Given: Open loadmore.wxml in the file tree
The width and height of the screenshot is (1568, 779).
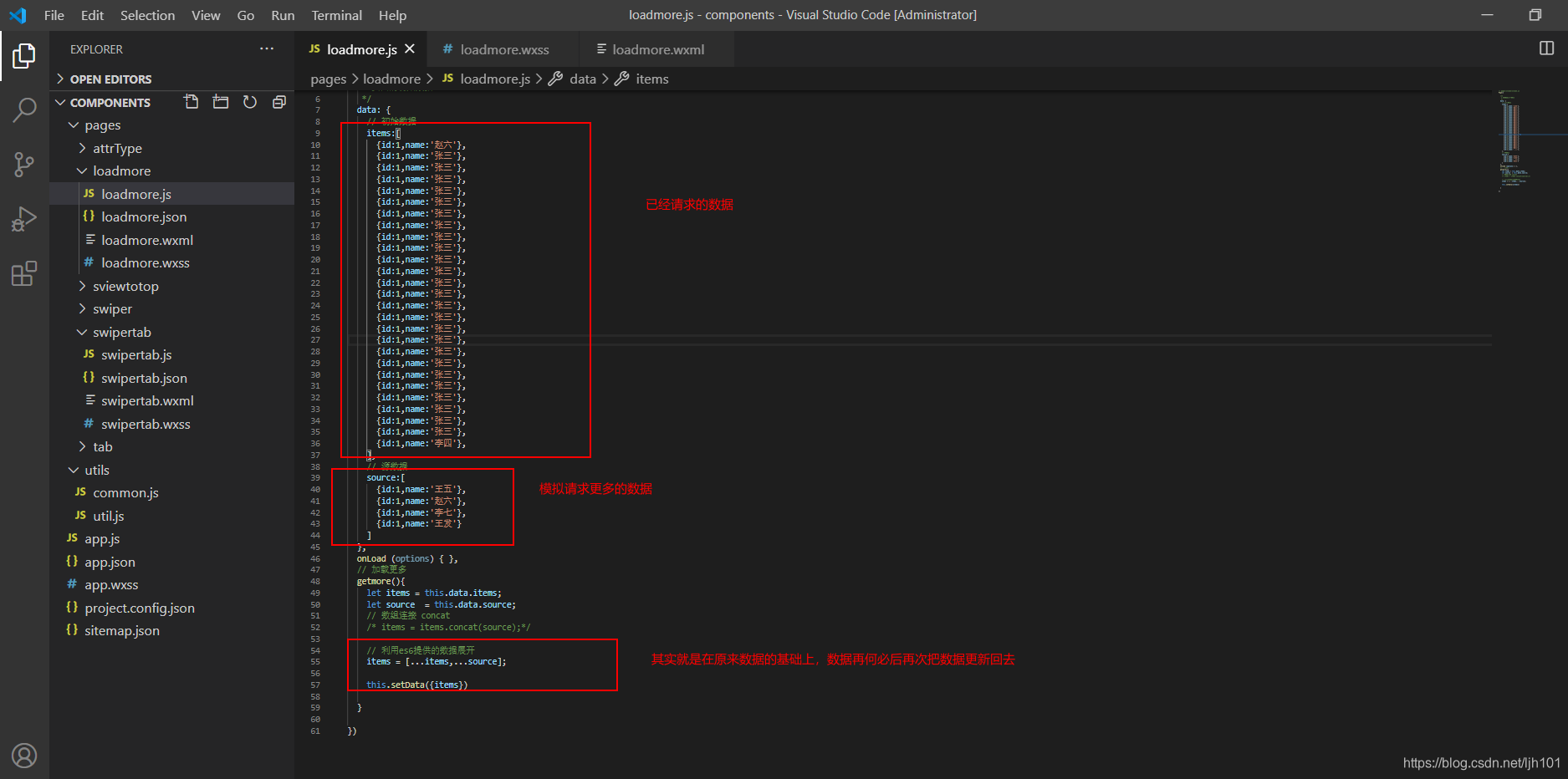Looking at the screenshot, I should point(171,240).
